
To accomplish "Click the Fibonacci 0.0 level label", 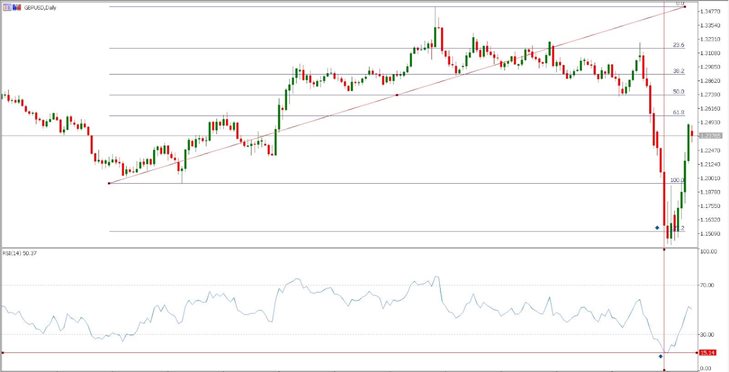I will [680, 3].
